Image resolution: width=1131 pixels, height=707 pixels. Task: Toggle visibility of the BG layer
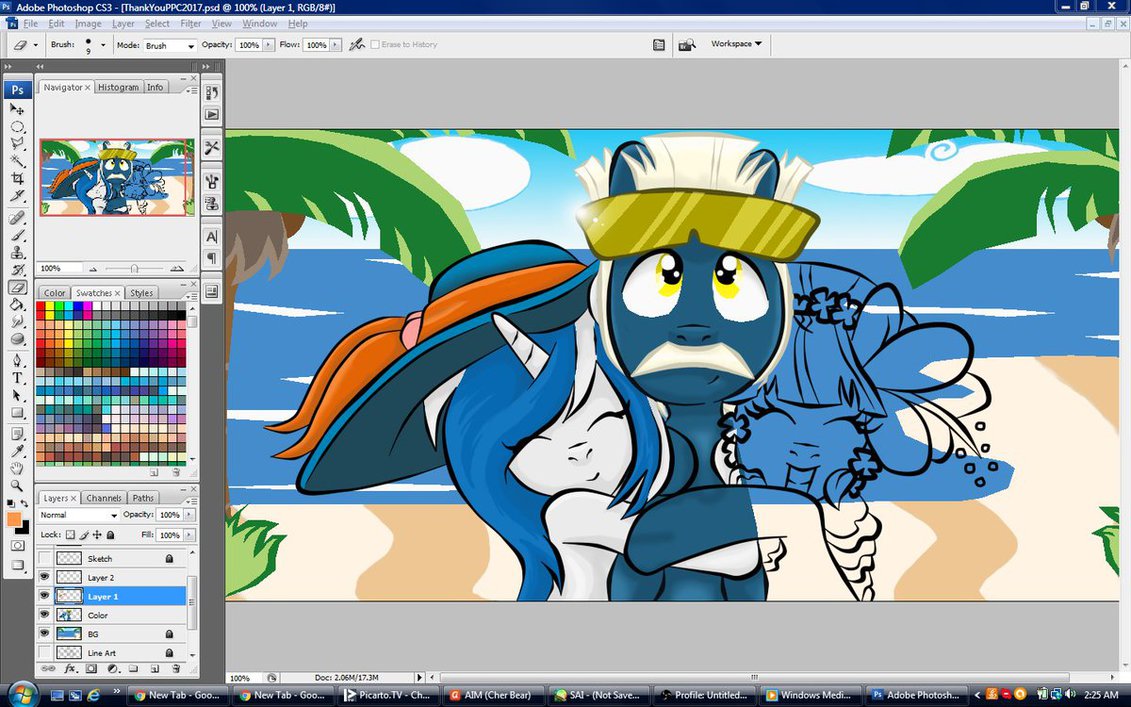(x=44, y=634)
